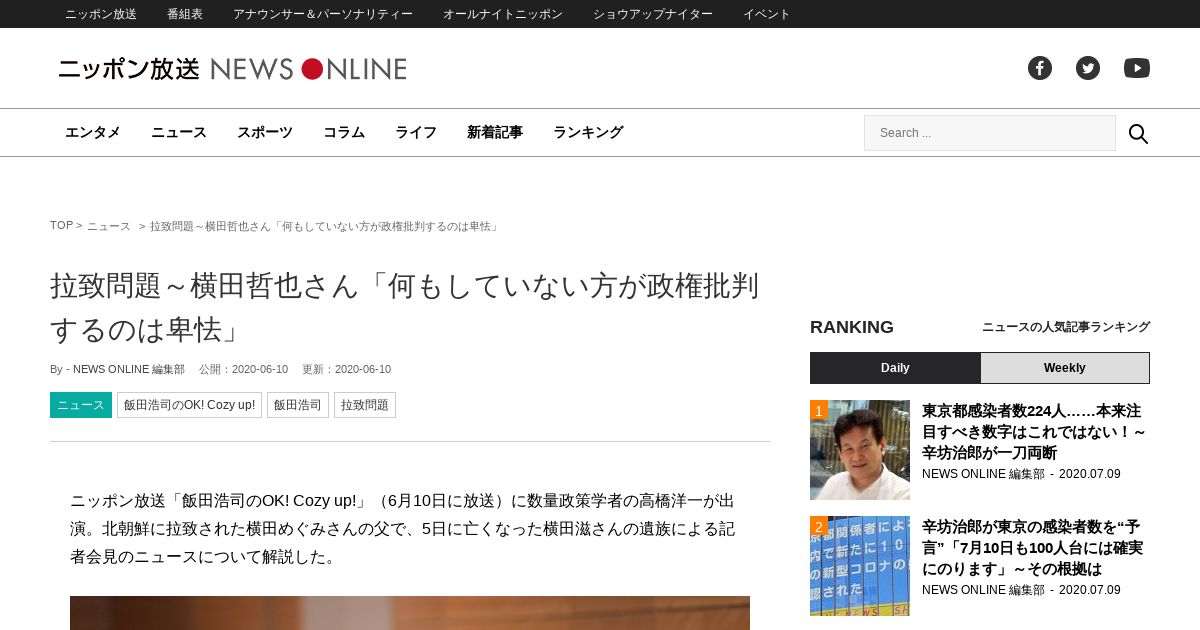Switch ranking to Weekly tab
The width and height of the screenshot is (1200, 630).
(x=1065, y=368)
